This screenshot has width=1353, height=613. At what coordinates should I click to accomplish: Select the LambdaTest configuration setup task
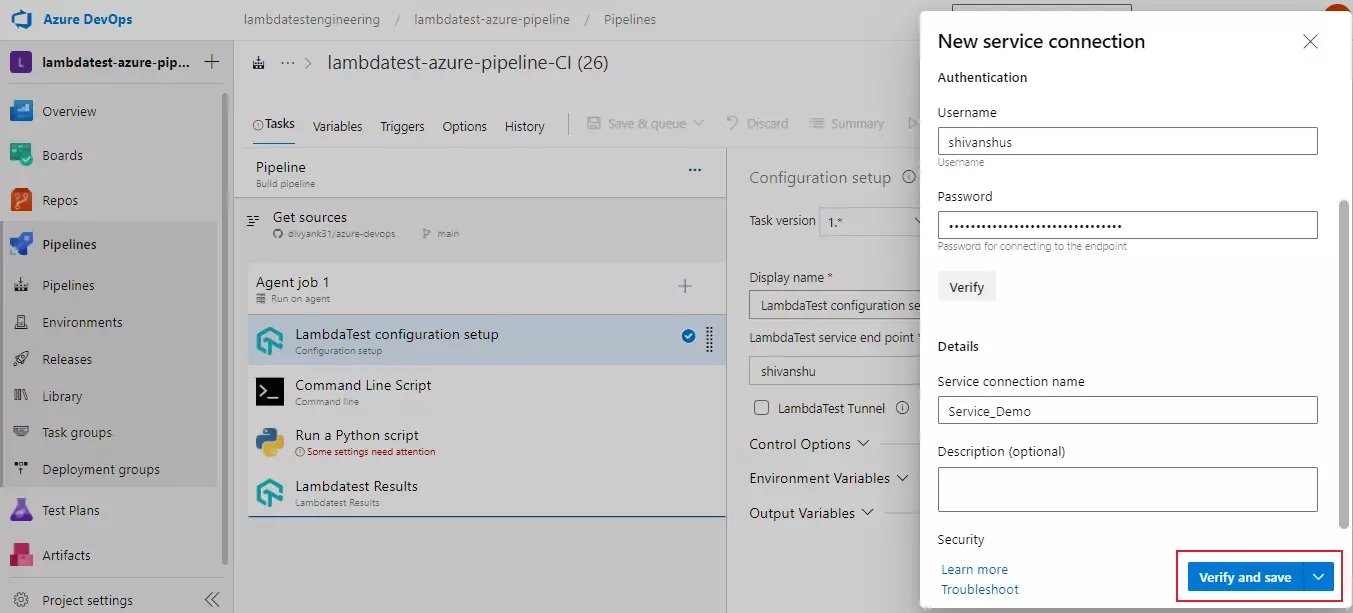[x=396, y=335]
